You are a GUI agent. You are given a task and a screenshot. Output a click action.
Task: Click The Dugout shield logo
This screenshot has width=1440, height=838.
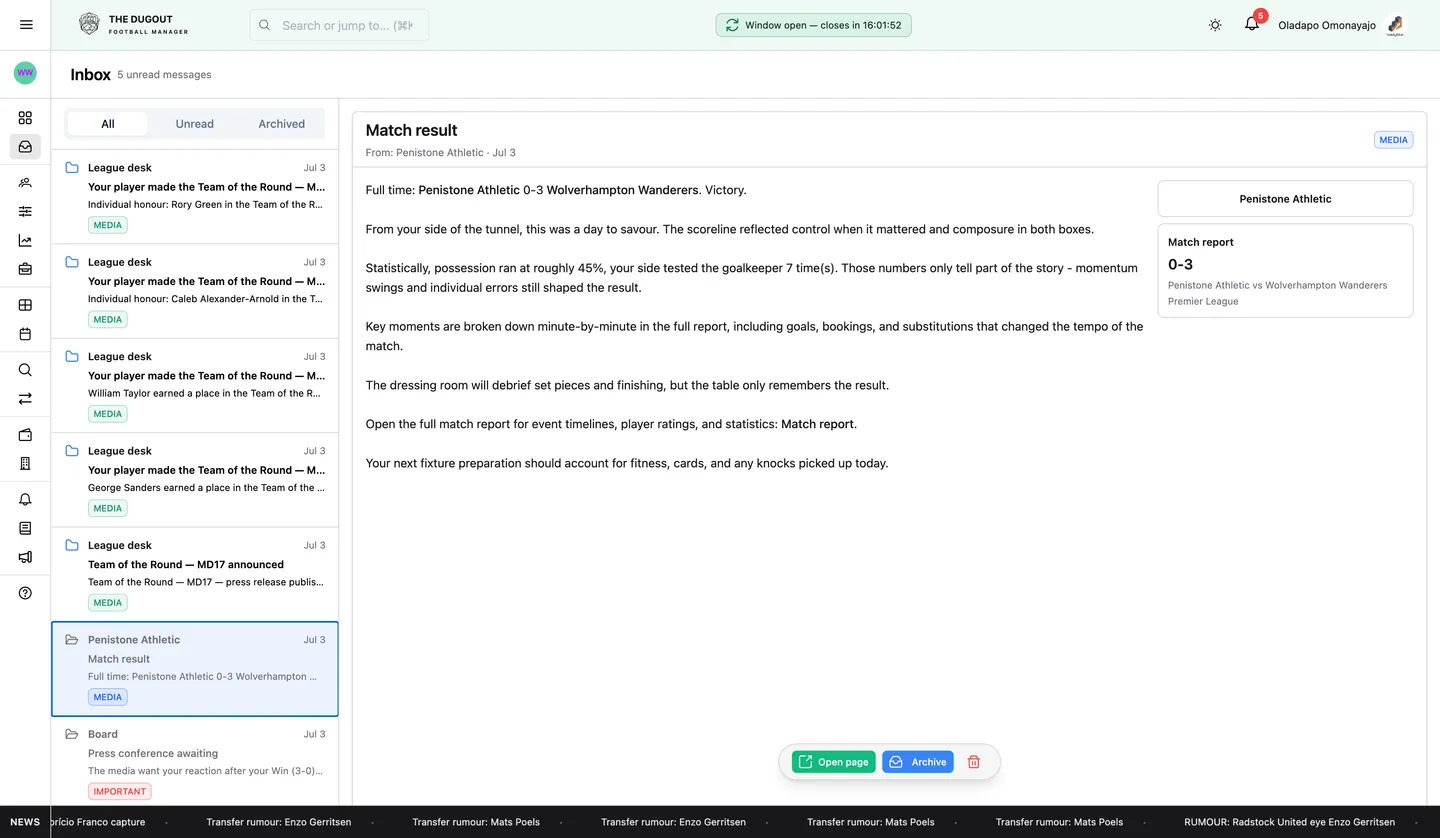[89, 25]
